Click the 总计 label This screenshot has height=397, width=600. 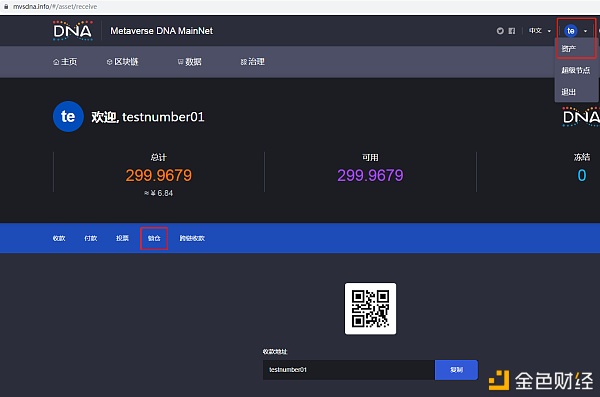158,157
